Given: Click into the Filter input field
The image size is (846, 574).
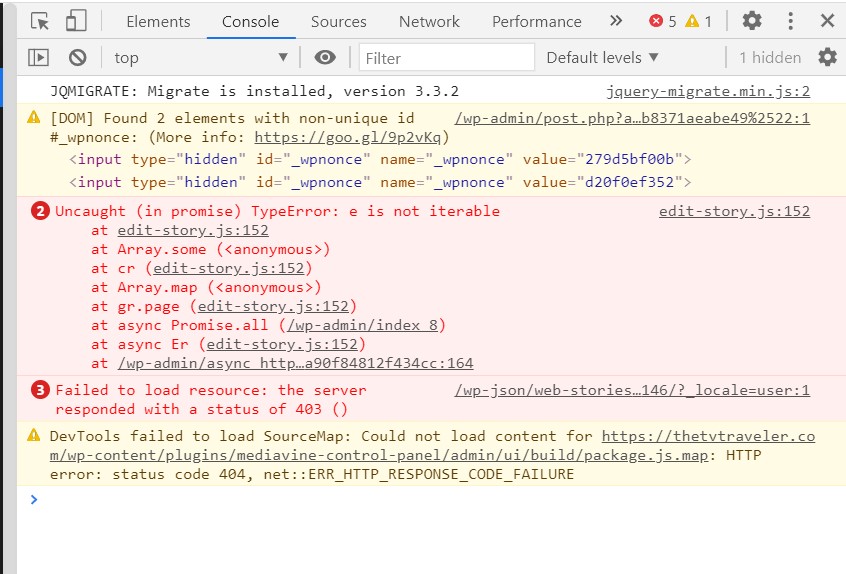Looking at the screenshot, I should click(x=440, y=58).
